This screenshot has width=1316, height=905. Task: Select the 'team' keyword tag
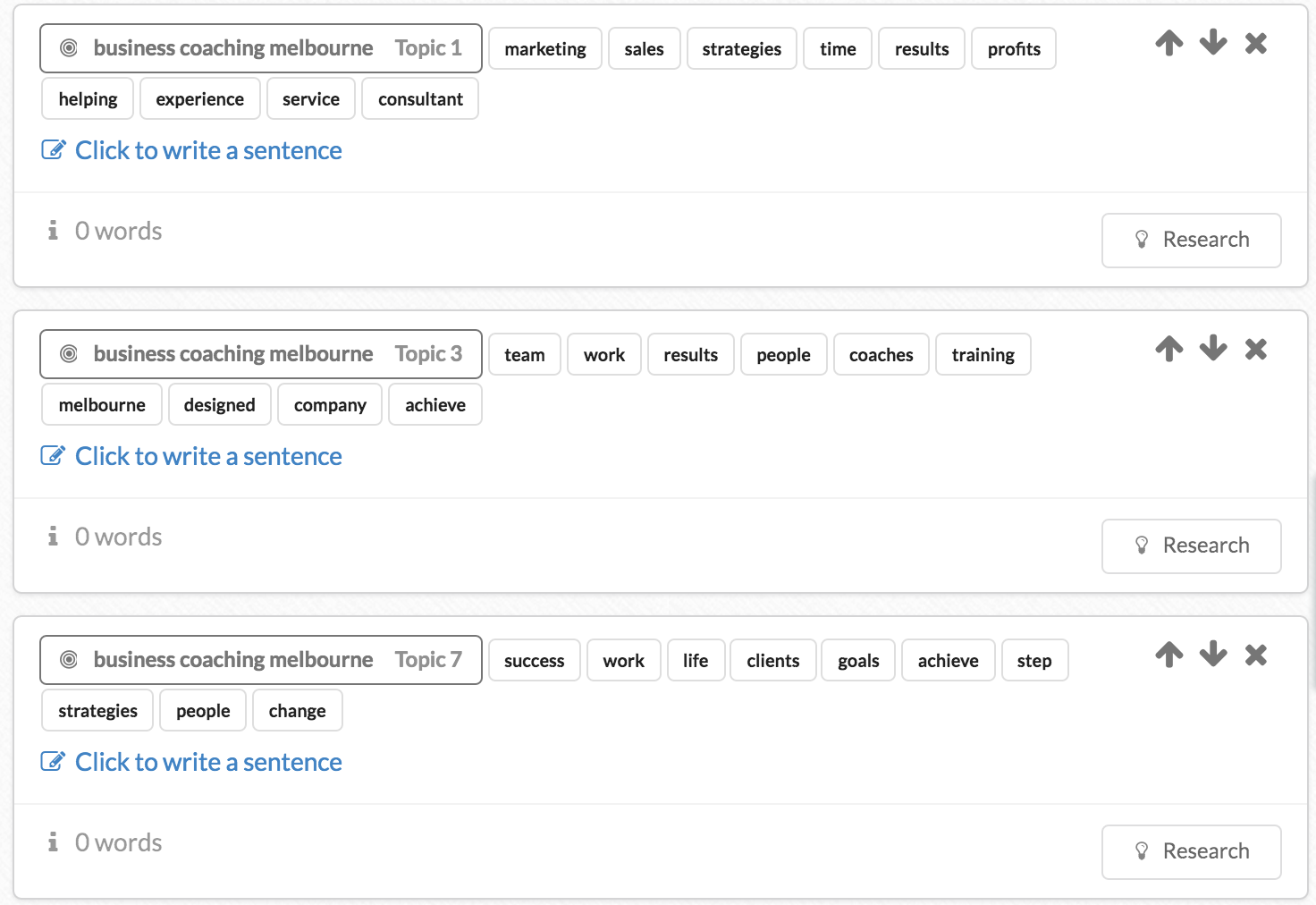525,354
